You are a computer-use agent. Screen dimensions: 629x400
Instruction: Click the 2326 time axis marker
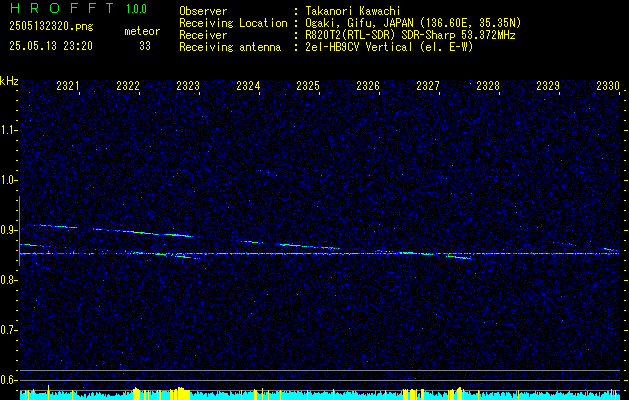coord(368,85)
